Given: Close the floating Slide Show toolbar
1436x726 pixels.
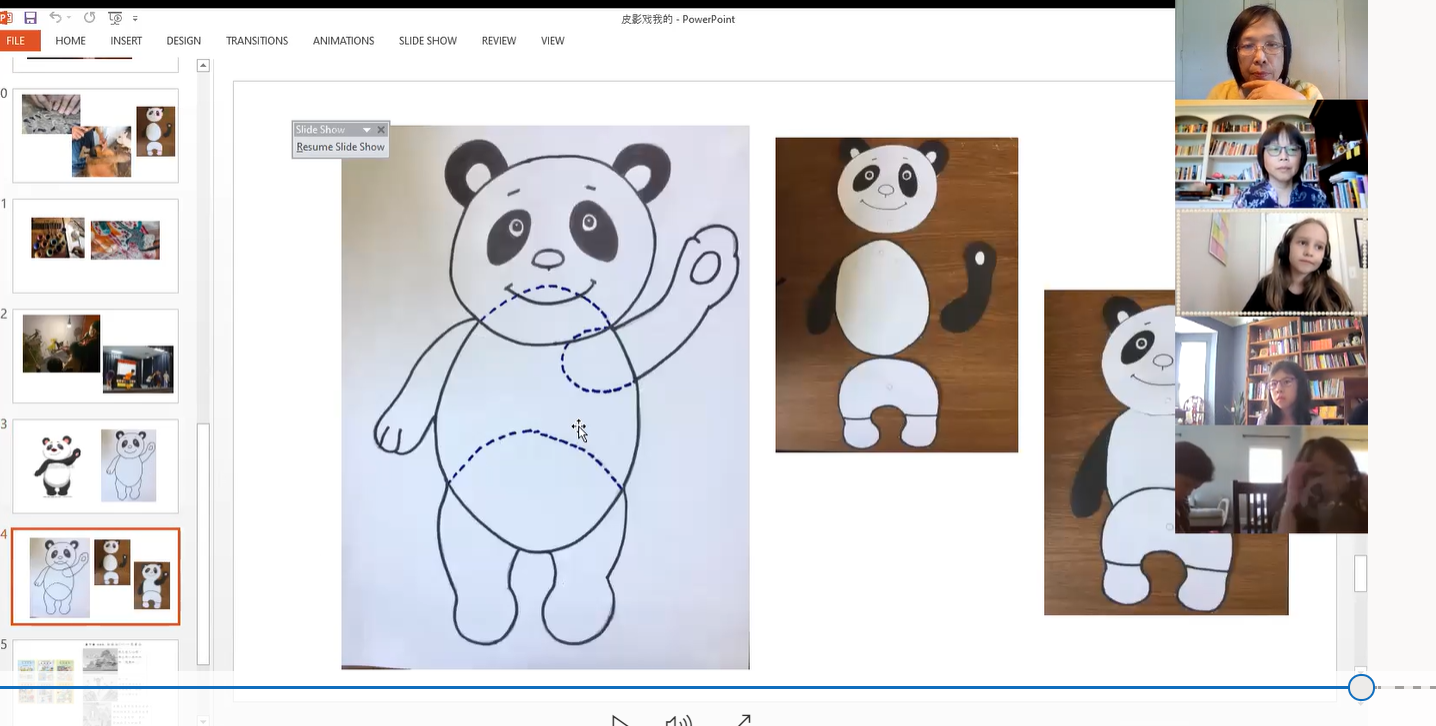Looking at the screenshot, I should 381,129.
